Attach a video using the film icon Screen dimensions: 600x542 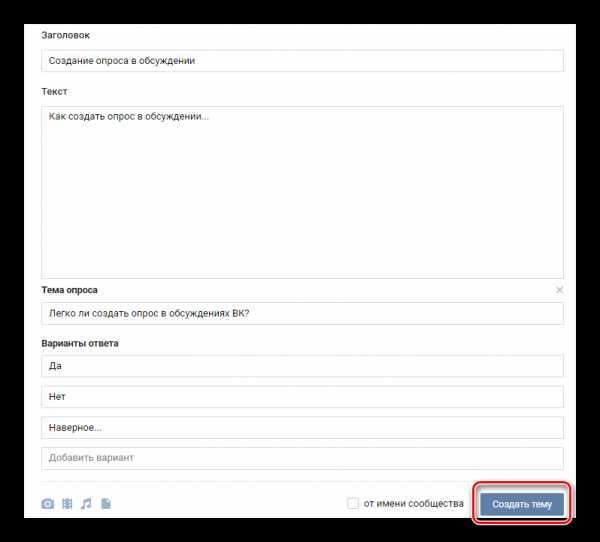click(67, 504)
